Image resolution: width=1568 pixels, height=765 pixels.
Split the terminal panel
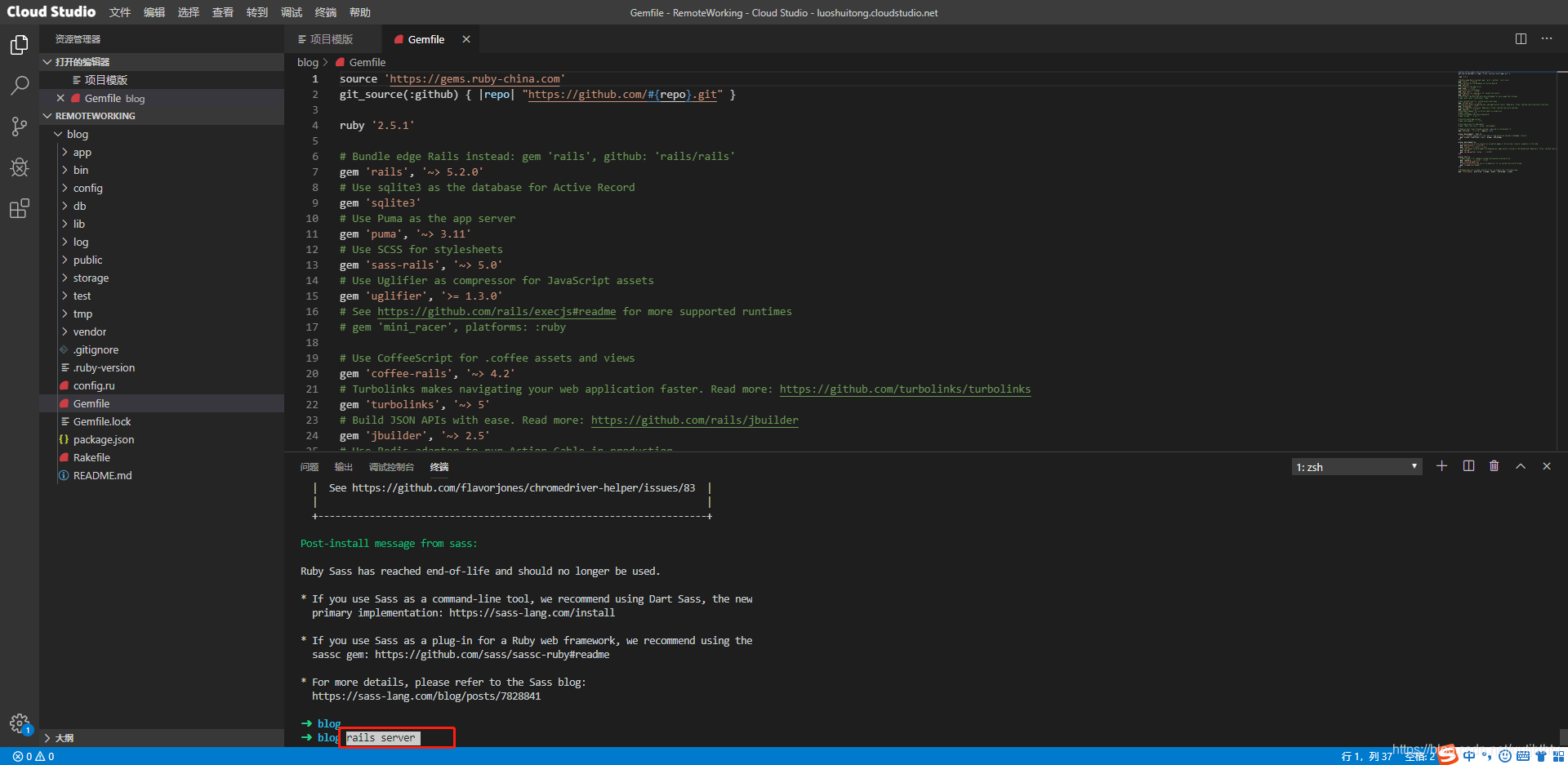point(1468,466)
